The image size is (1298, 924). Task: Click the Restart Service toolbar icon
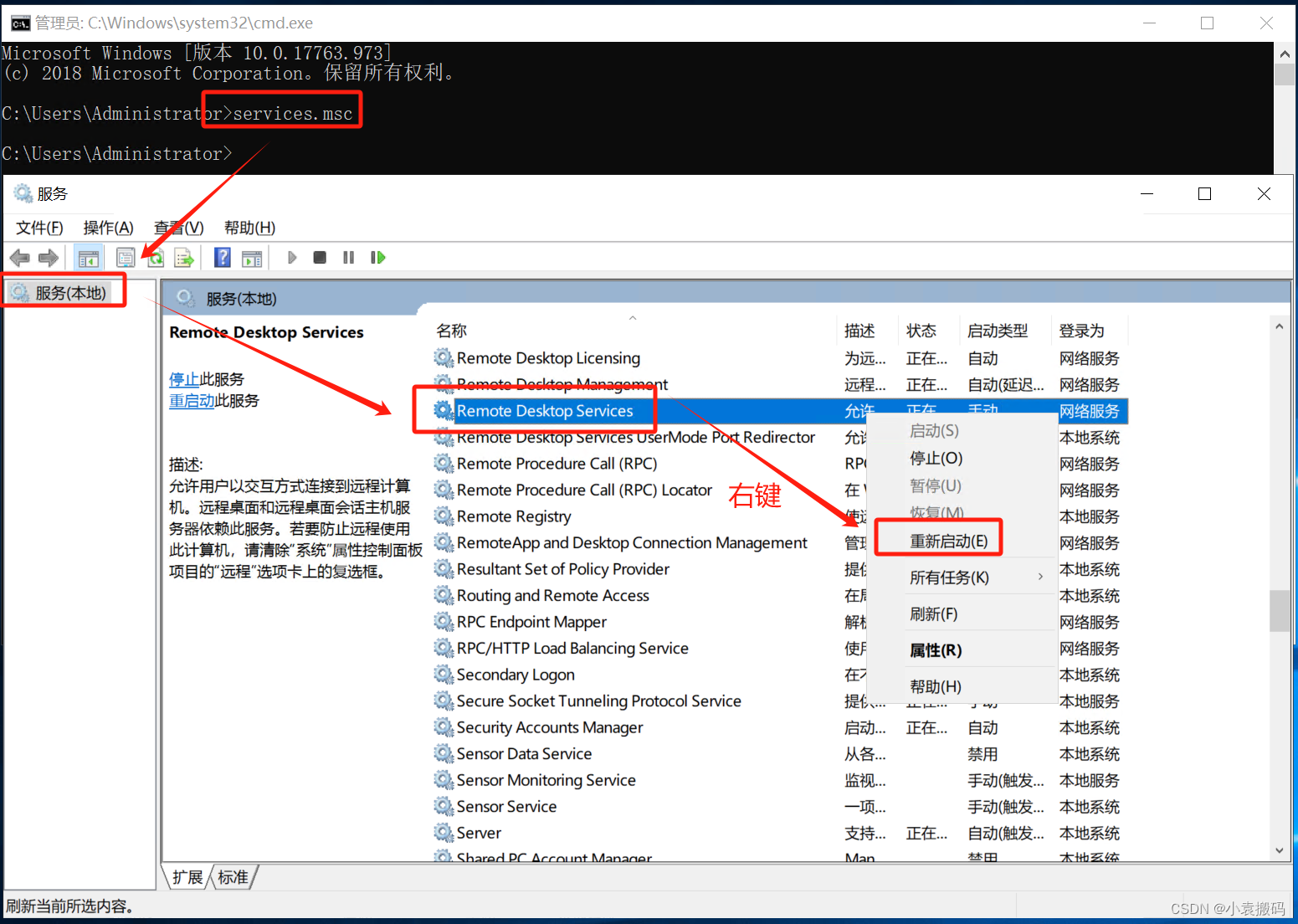pos(378,258)
